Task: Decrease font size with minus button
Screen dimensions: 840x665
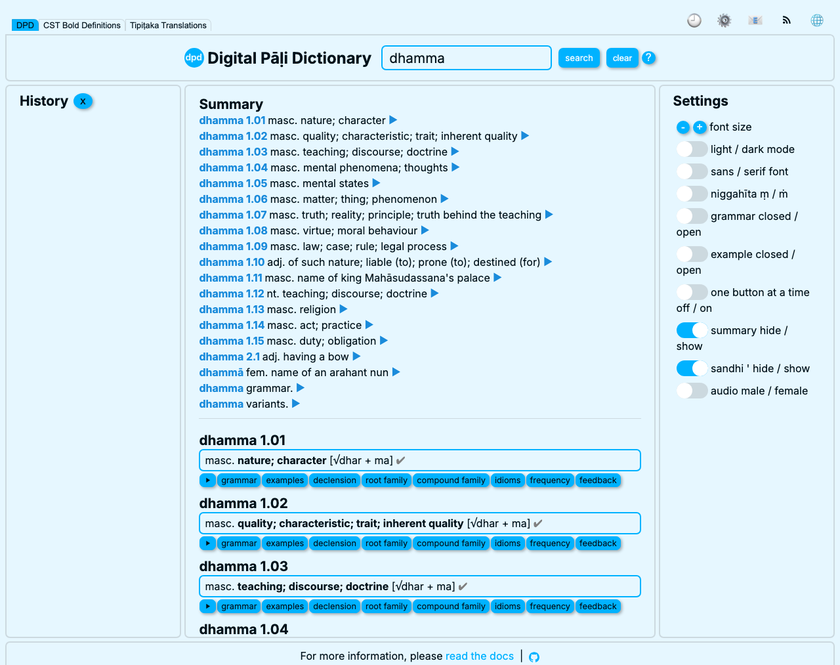Action: click(682, 127)
